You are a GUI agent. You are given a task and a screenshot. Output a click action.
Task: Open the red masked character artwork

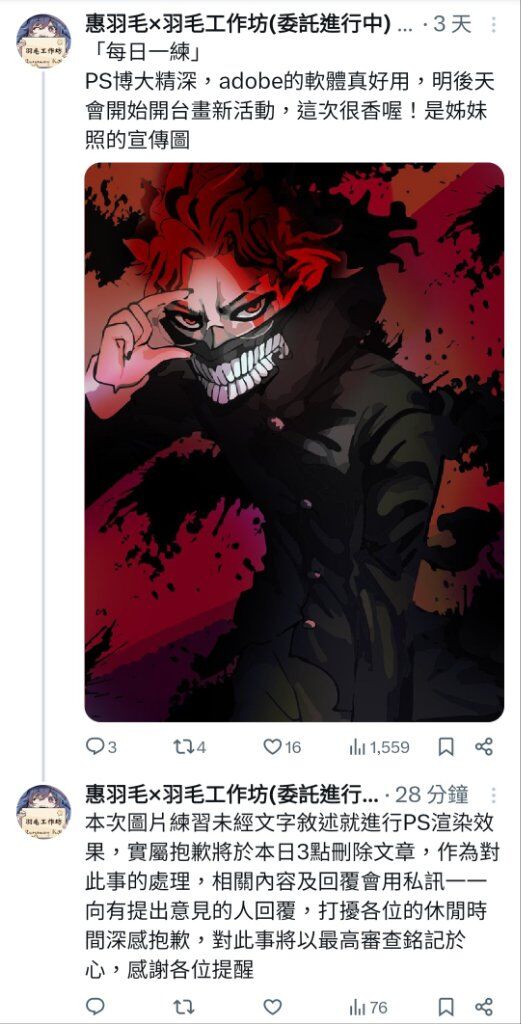click(294, 442)
